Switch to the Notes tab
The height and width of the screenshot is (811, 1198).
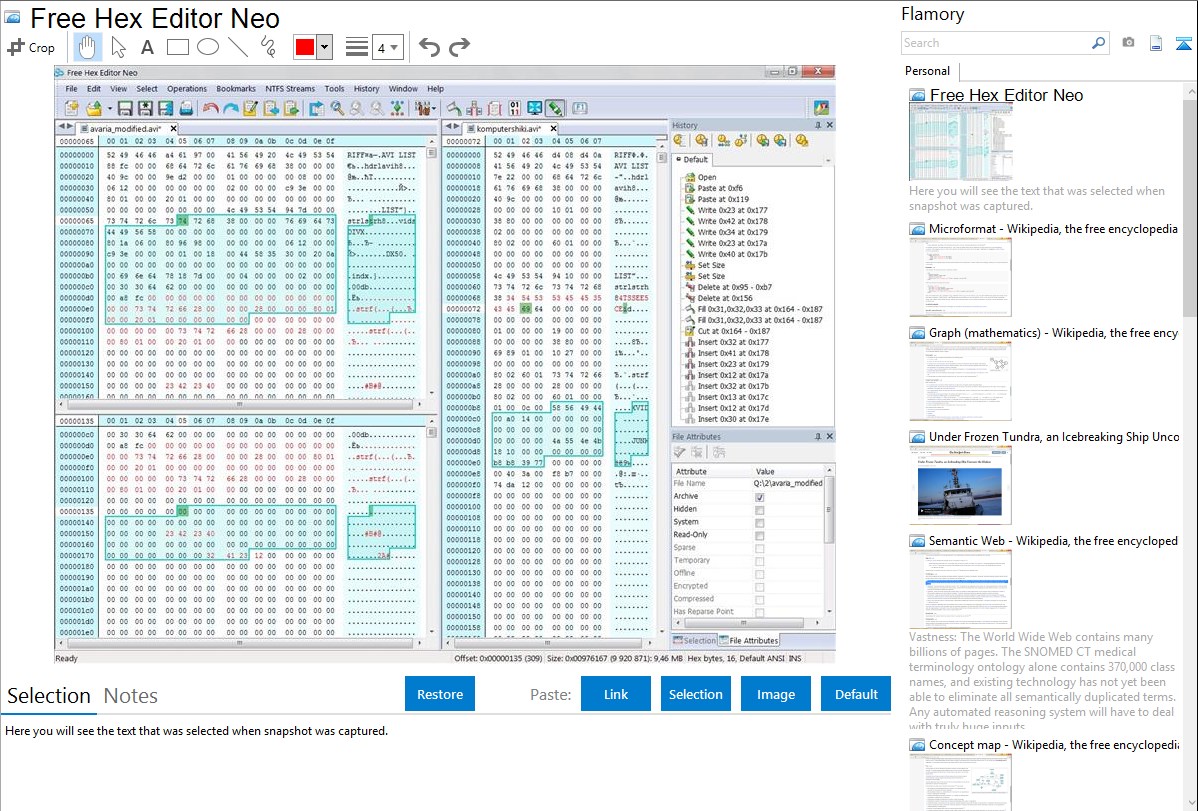tap(131, 696)
